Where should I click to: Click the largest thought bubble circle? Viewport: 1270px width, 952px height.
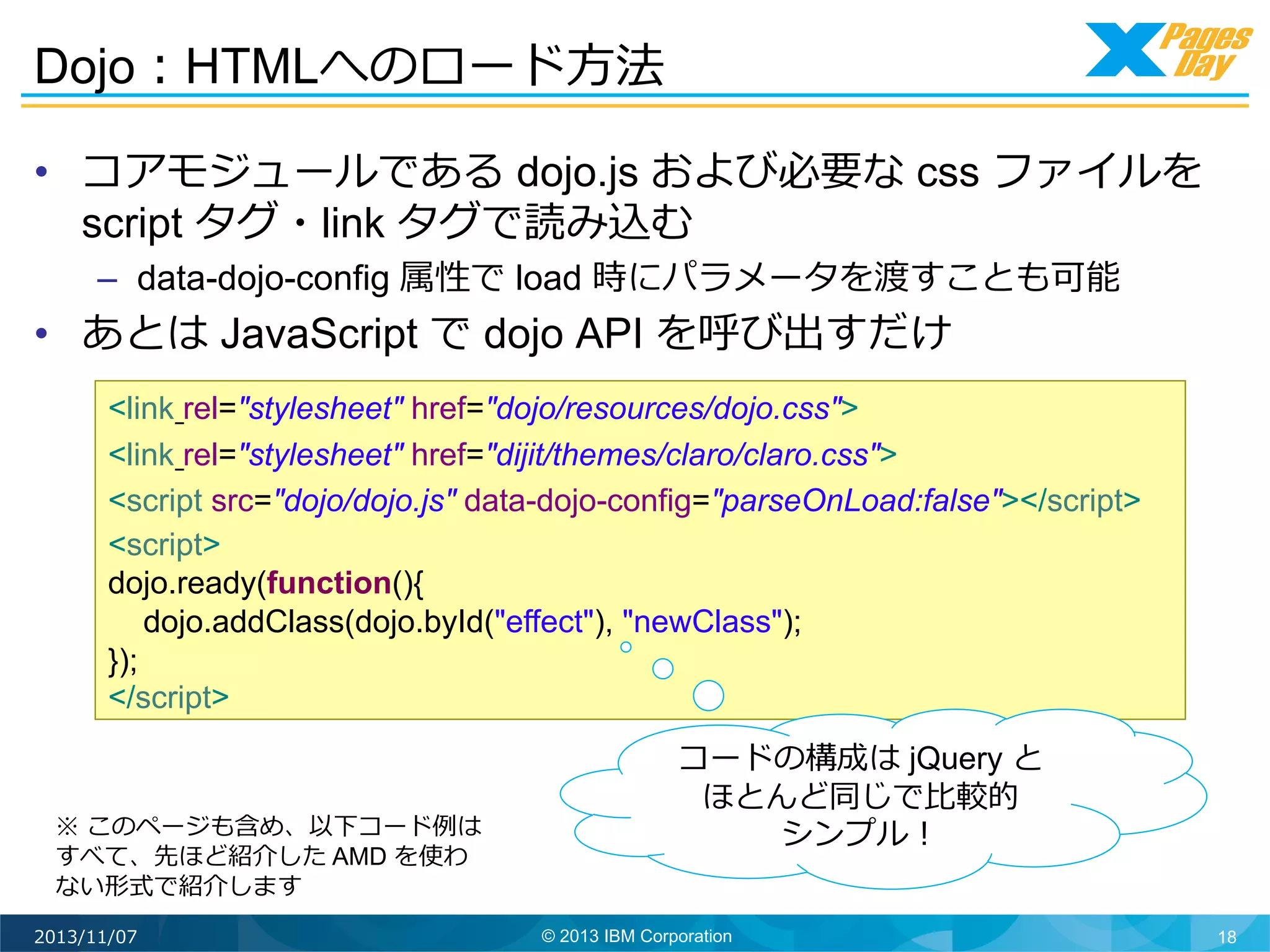point(708,695)
